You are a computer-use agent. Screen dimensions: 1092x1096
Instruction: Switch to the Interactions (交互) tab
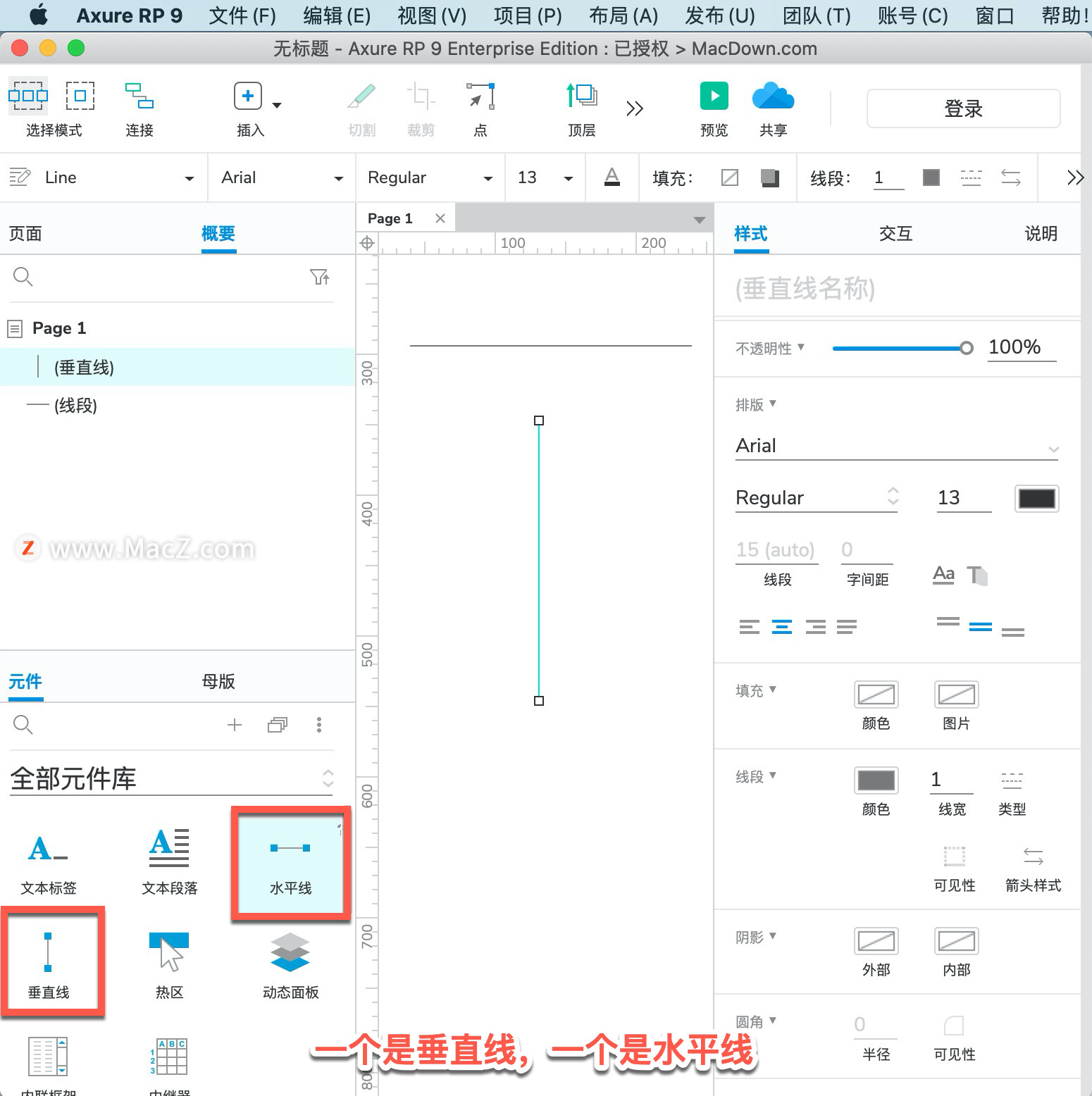896,234
